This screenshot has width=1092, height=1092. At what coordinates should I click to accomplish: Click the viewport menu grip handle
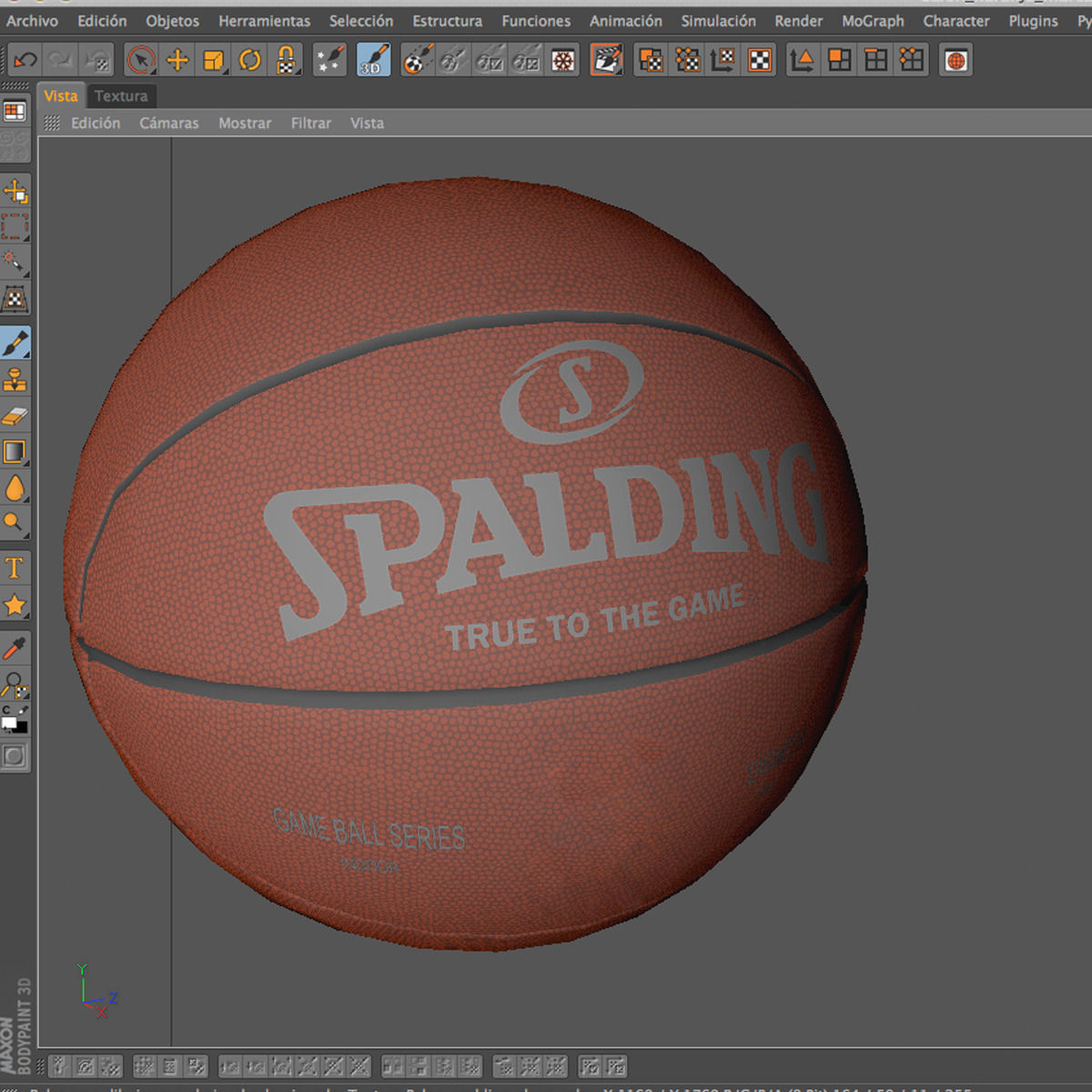(52, 123)
